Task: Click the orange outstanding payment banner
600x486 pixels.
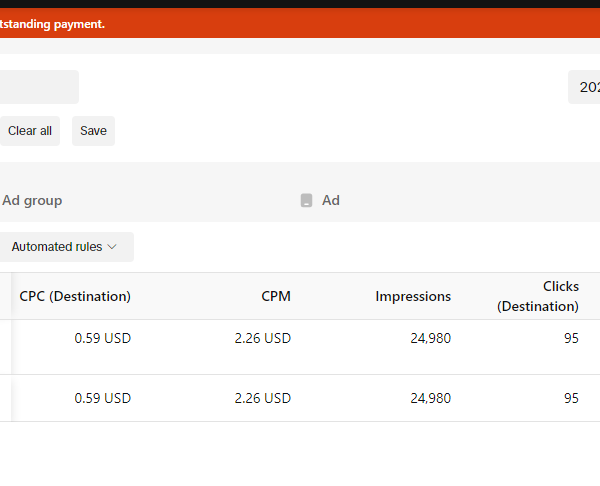Action: [x=300, y=23]
